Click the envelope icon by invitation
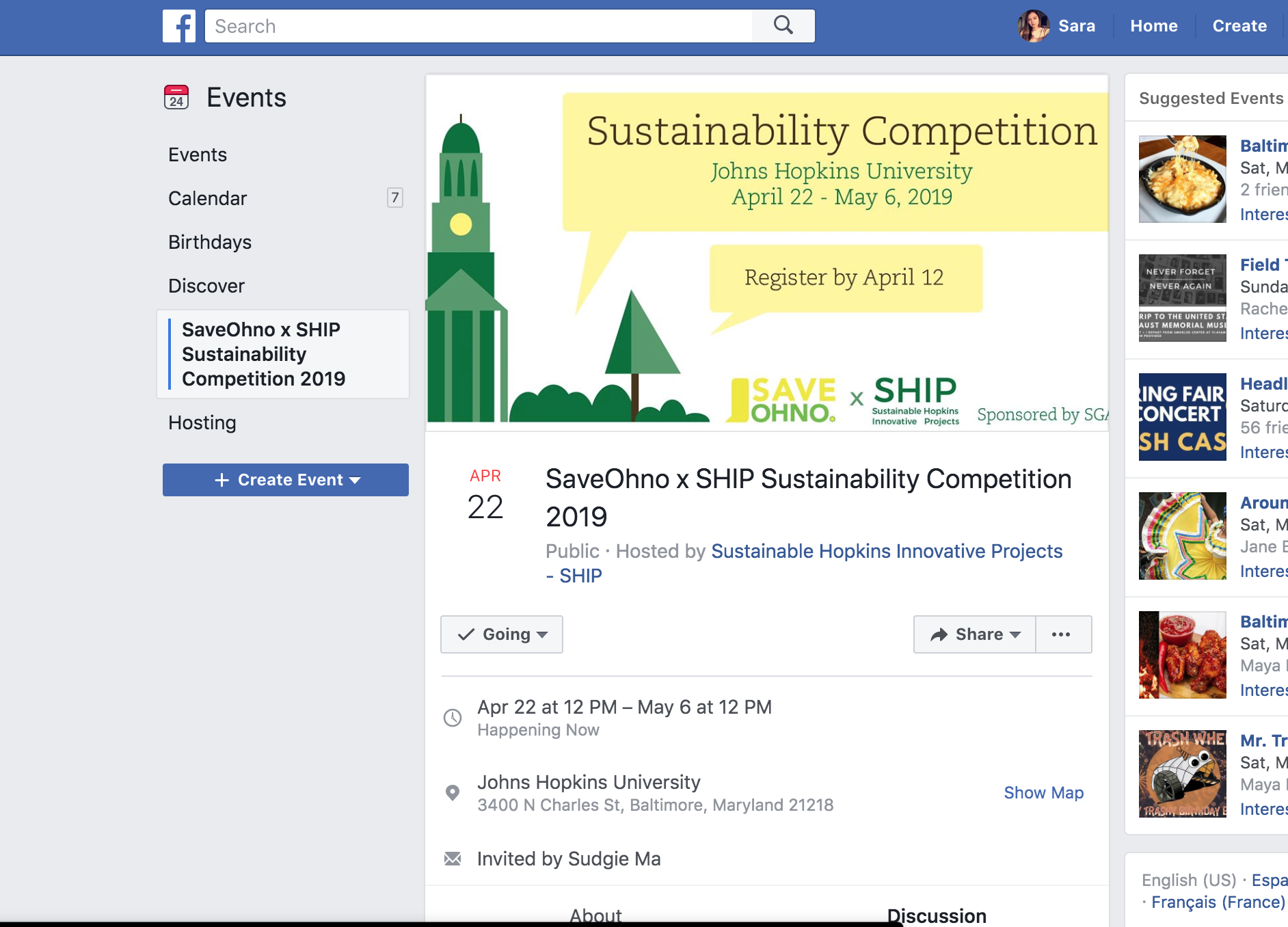This screenshot has width=1288, height=927. coord(453,859)
